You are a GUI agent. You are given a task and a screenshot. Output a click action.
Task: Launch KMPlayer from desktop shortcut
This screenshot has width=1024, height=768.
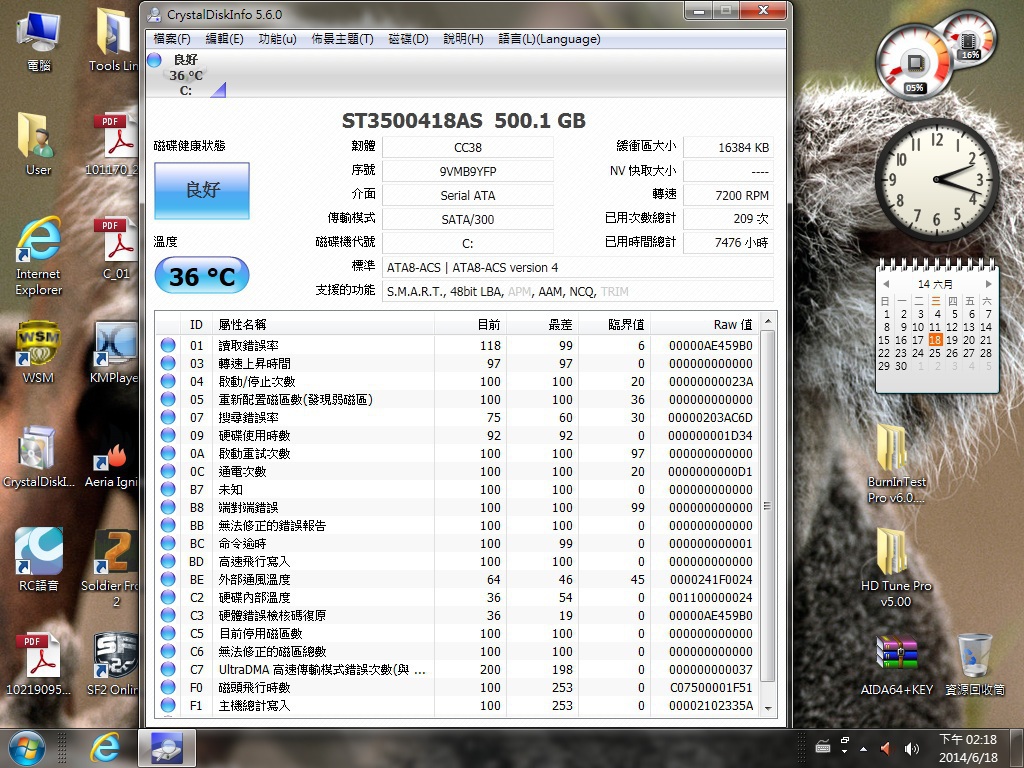(115, 353)
